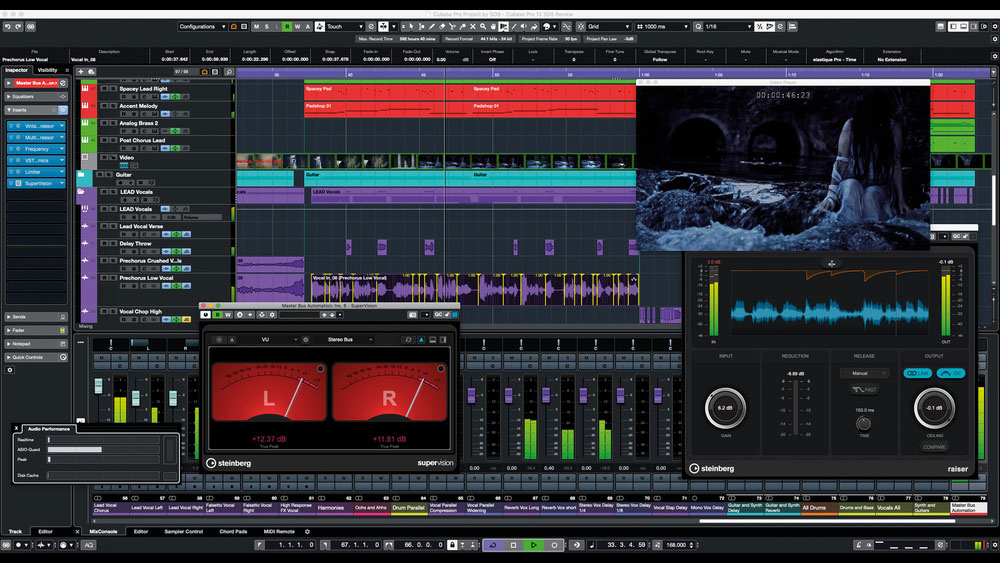
Task: Open Stereo Bus channel dropdown in SuperVision
Action: coord(342,339)
